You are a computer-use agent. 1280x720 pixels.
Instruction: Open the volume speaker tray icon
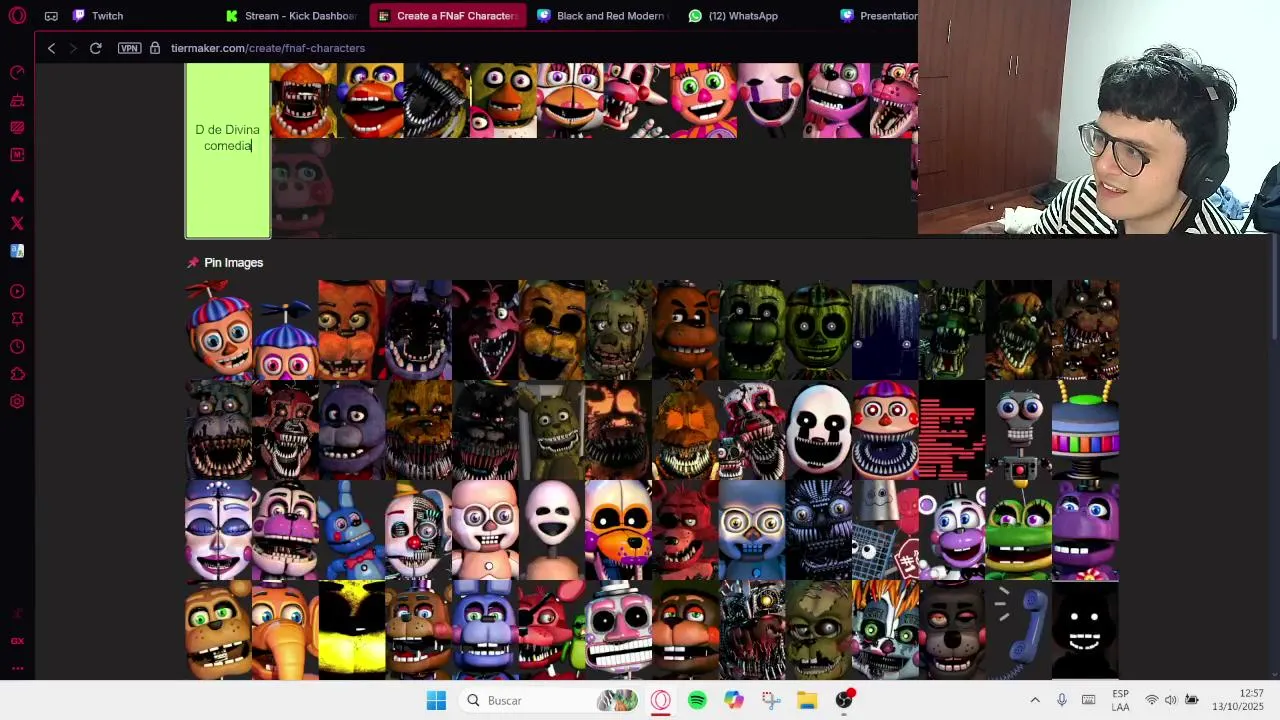pos(1171,701)
